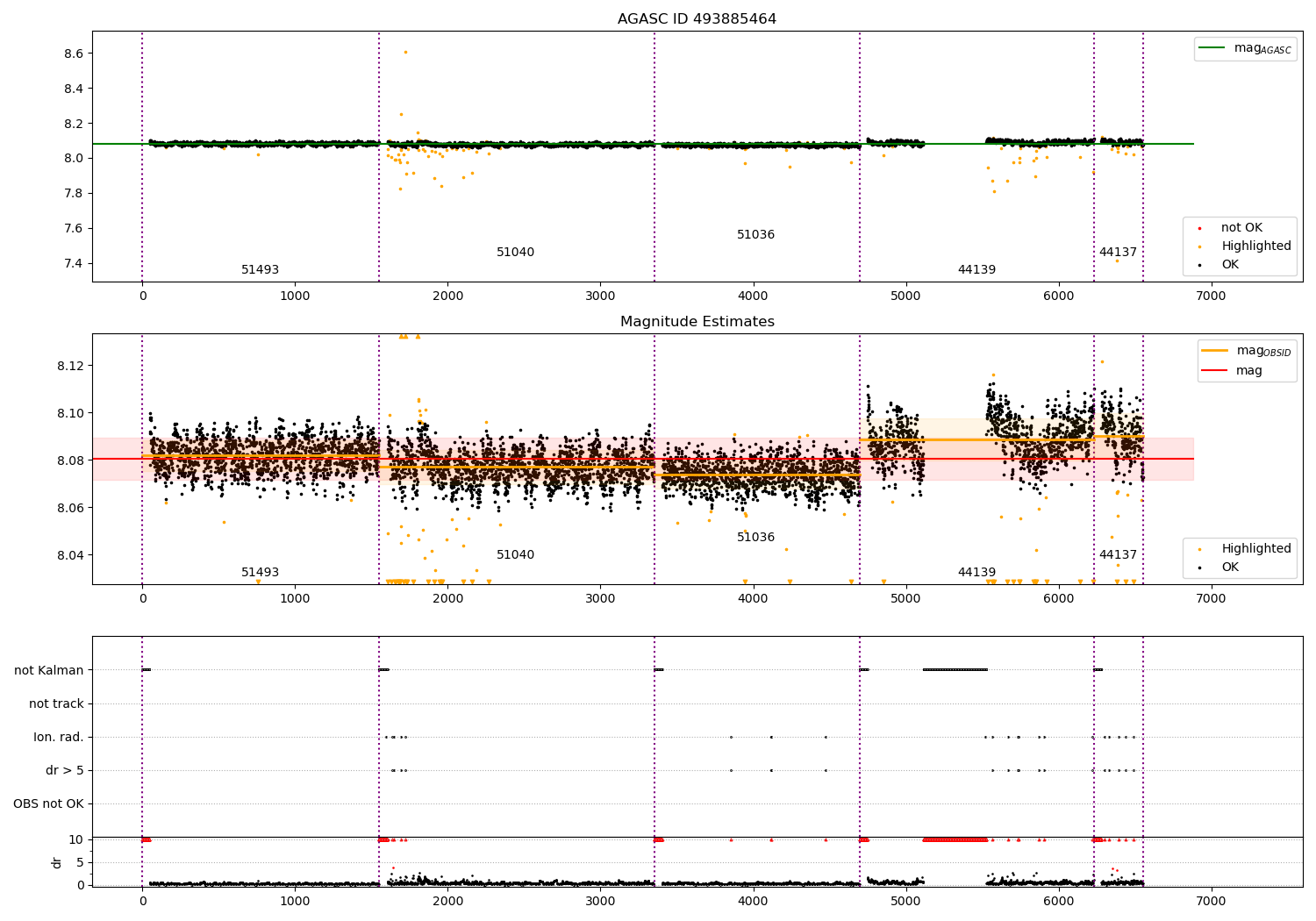Click y-tick 7.6 on the top panel

74,229
